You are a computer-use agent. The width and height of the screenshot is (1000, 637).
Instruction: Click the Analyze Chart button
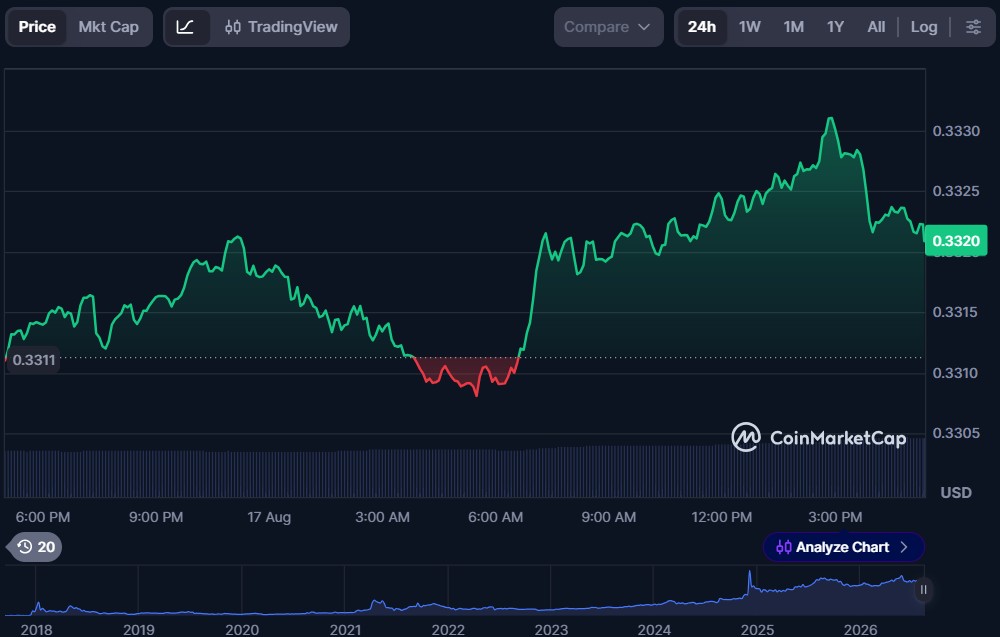843,547
